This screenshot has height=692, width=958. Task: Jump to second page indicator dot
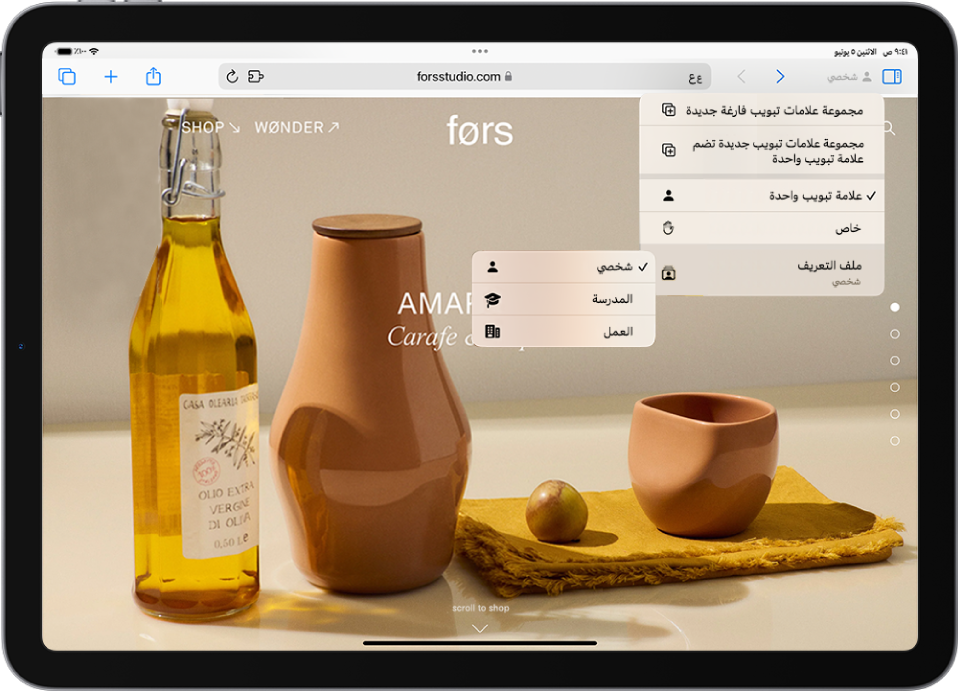point(895,334)
